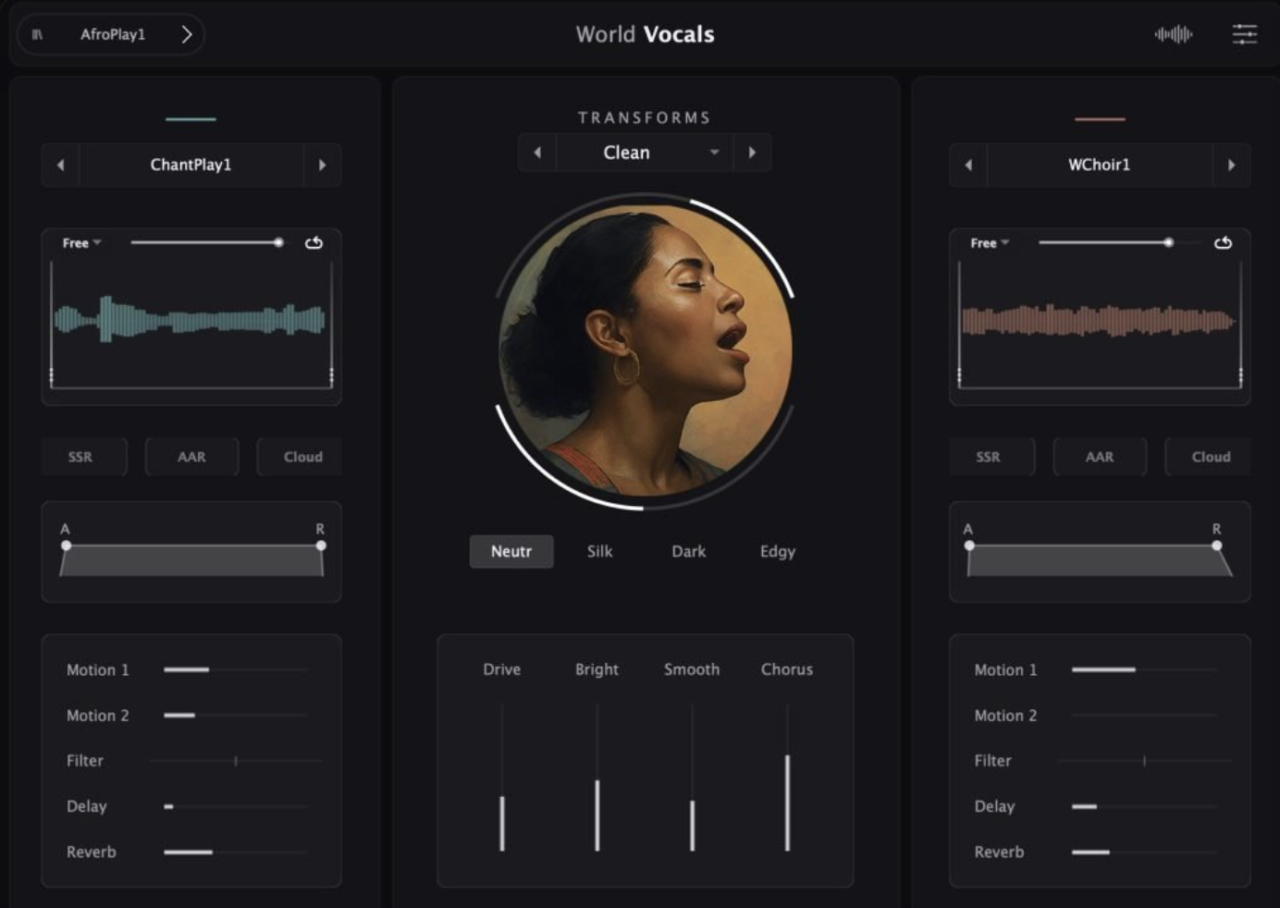This screenshot has width=1280, height=908.
Task: Enable Cloud mode in the left layer
Action: 300,457
